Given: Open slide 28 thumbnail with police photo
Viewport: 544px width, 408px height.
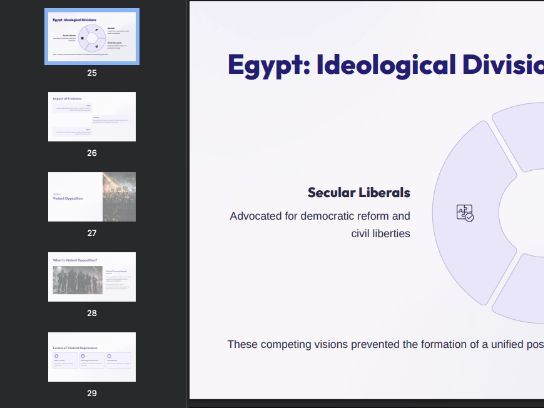Looking at the screenshot, I should click(x=92, y=277).
